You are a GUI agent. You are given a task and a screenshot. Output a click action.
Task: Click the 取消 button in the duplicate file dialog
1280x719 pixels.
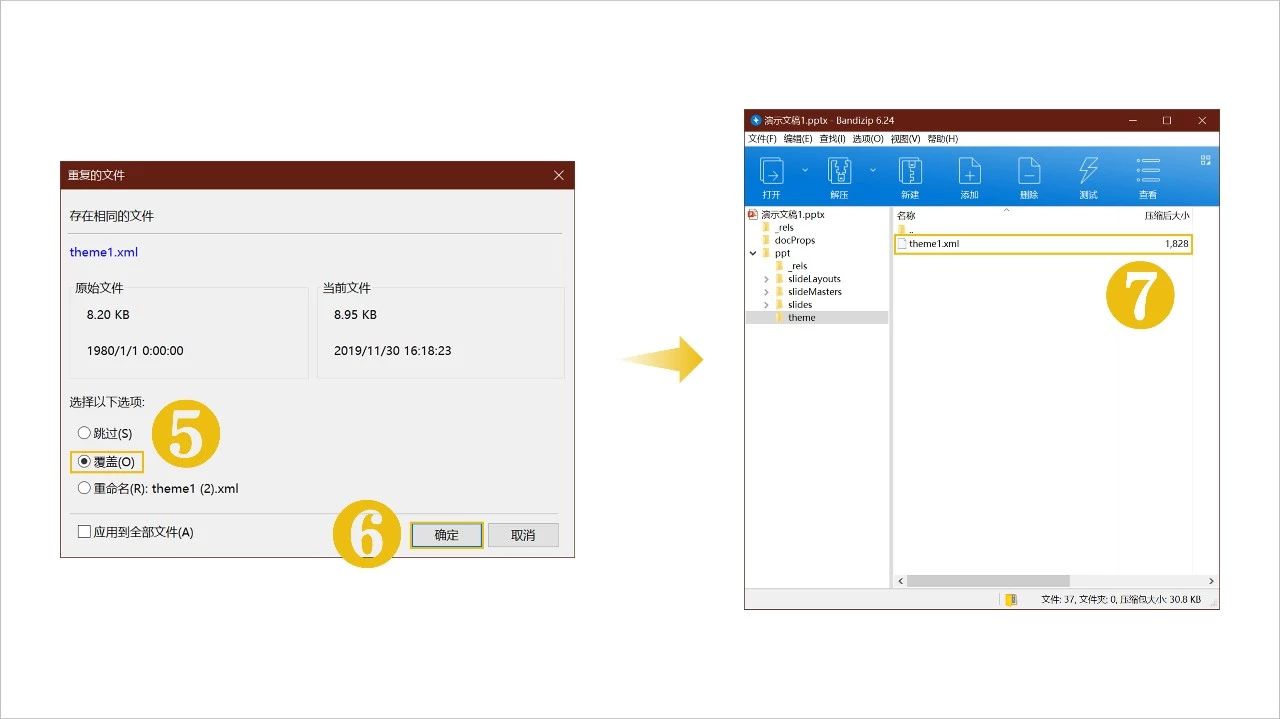[x=523, y=535]
